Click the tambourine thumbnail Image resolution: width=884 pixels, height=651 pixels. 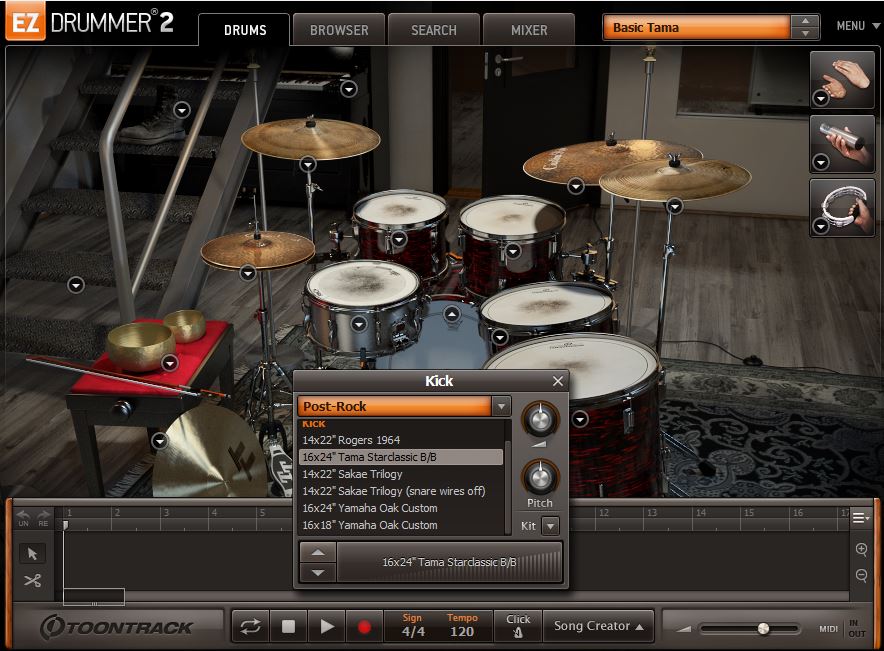pos(842,207)
